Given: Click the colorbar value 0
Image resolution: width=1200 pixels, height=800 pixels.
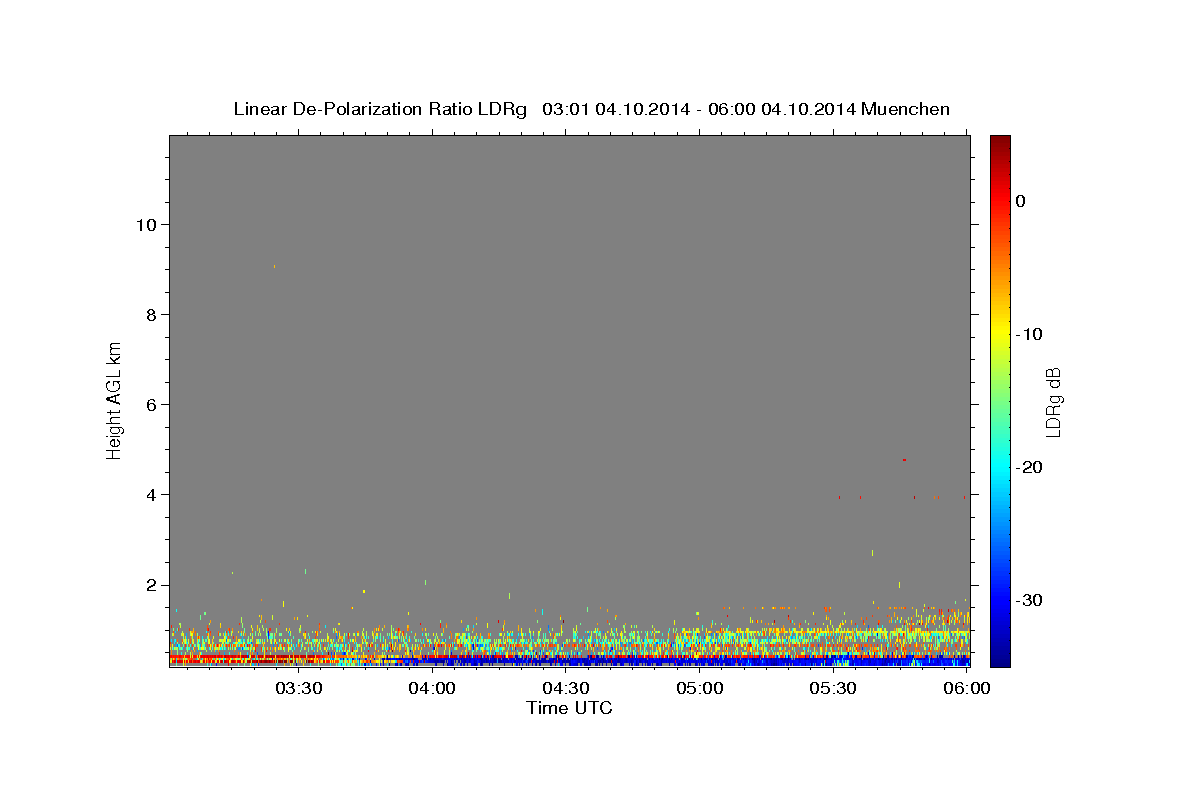Looking at the screenshot, I should tap(1020, 201).
